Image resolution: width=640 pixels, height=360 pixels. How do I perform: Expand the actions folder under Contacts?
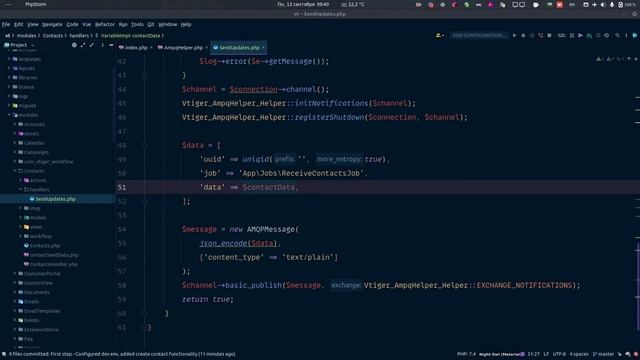click(x=20, y=180)
